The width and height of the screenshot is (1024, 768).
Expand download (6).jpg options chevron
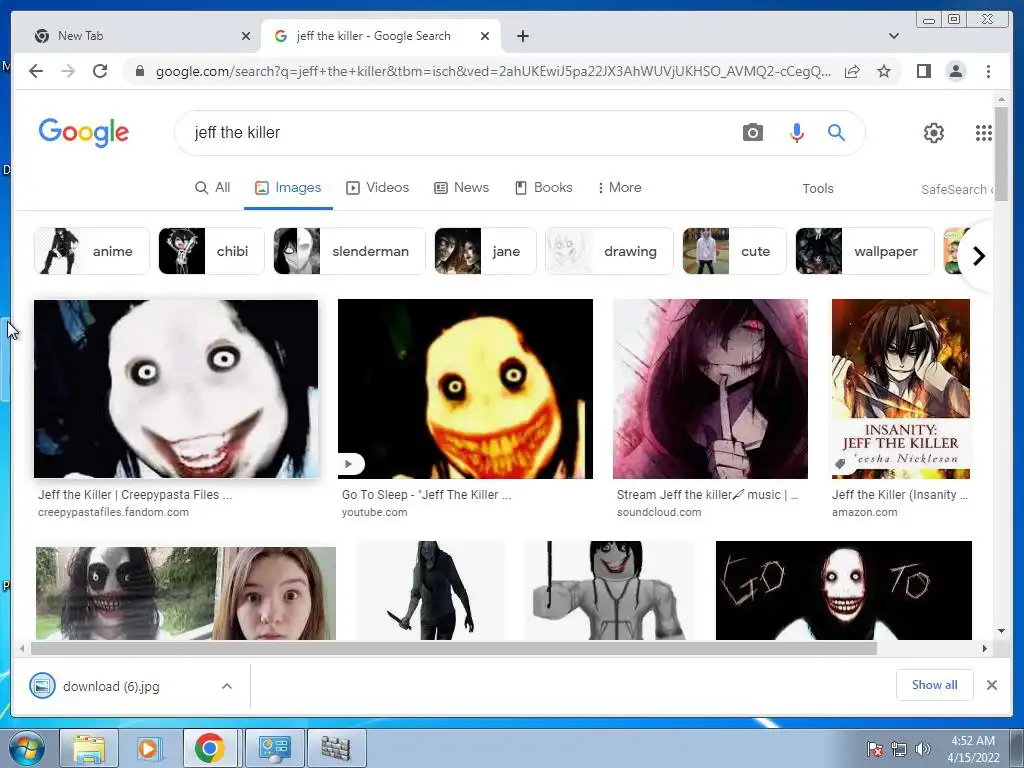[227, 686]
